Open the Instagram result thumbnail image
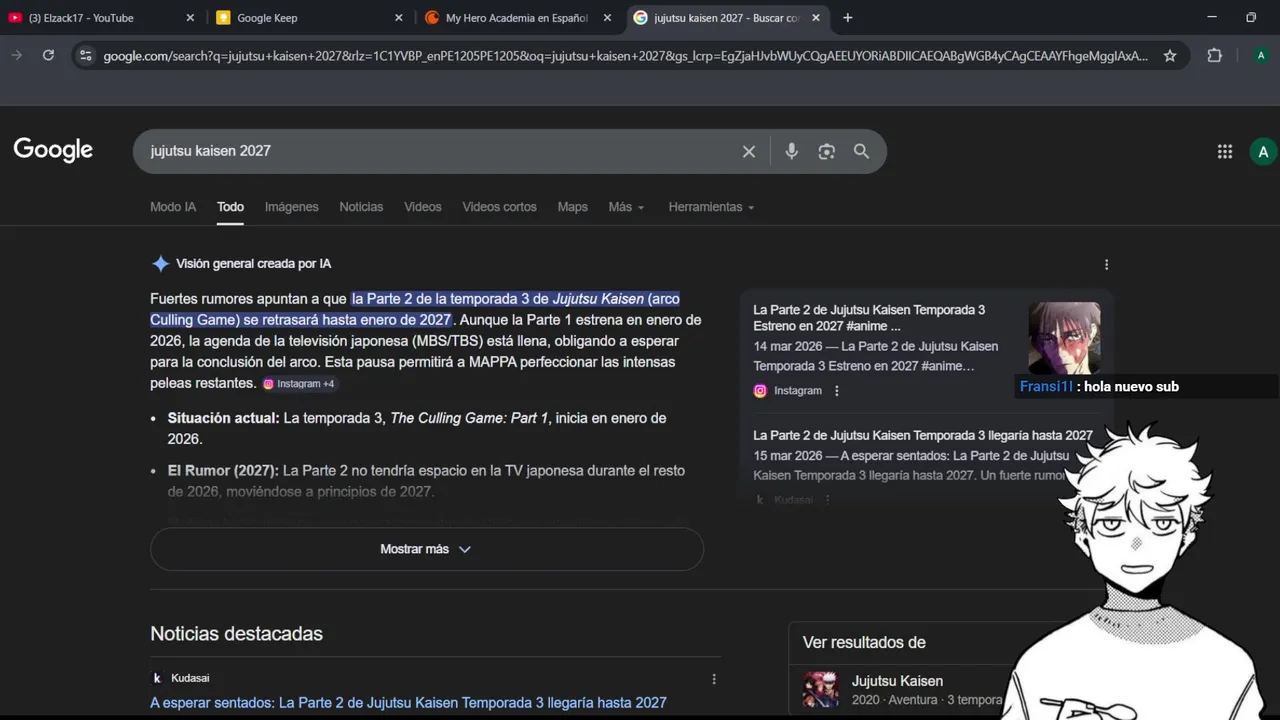This screenshot has width=1280, height=720. (1064, 338)
